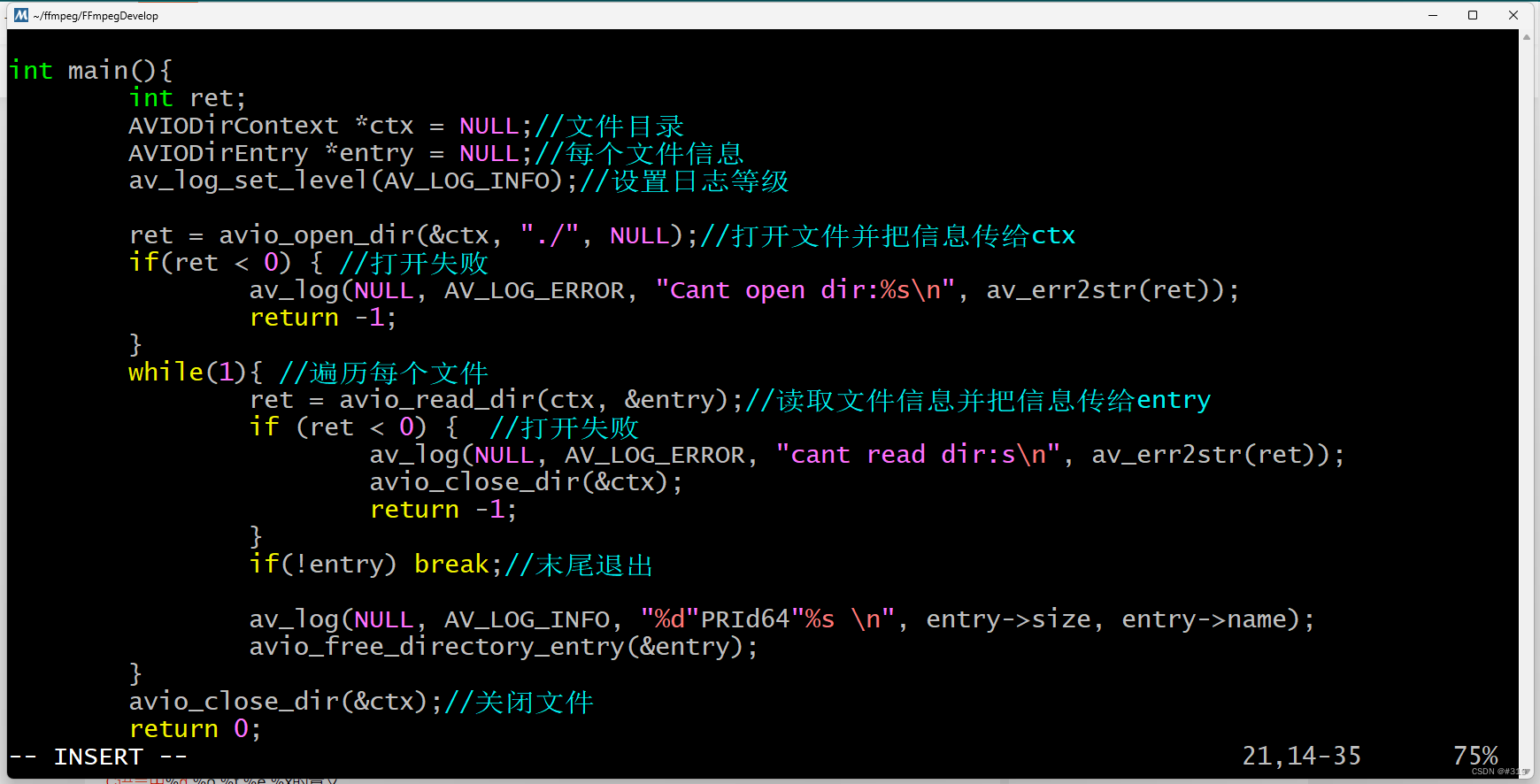This screenshot has height=784, width=1540.
Task: Click the '//每个文件信息' comment
Action: pyautogui.click(x=640, y=153)
